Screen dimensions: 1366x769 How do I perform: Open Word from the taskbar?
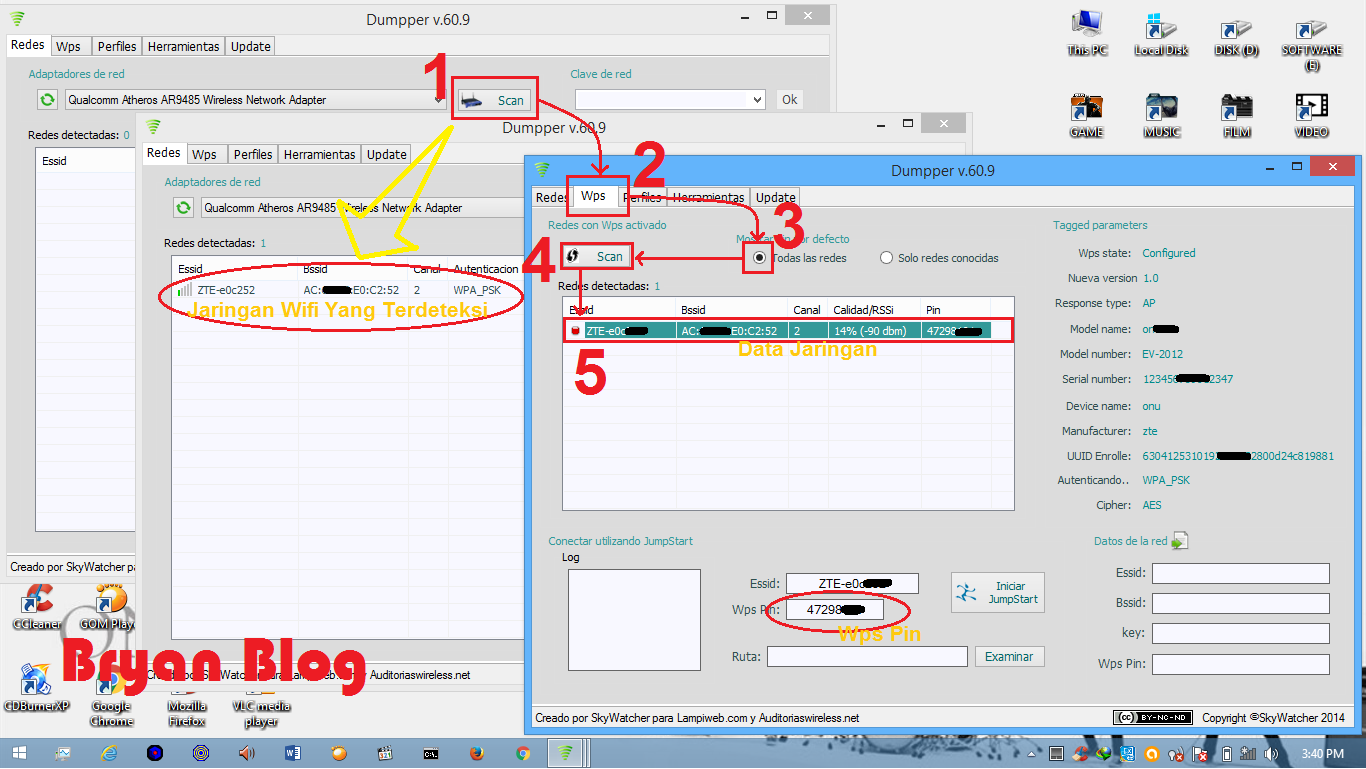(x=293, y=753)
